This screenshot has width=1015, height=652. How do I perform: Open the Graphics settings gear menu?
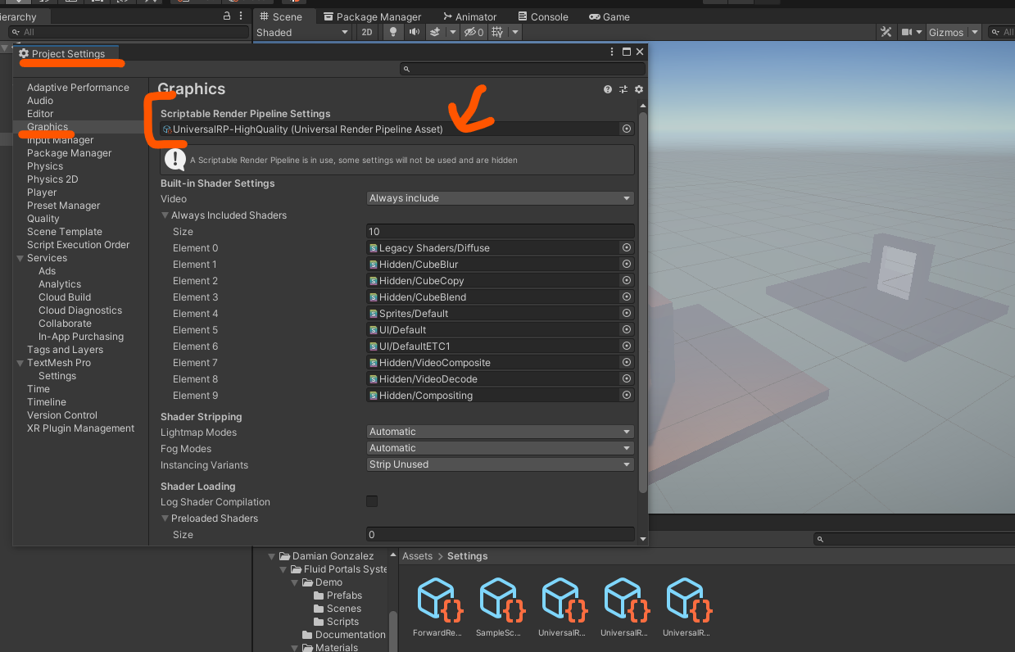point(639,90)
